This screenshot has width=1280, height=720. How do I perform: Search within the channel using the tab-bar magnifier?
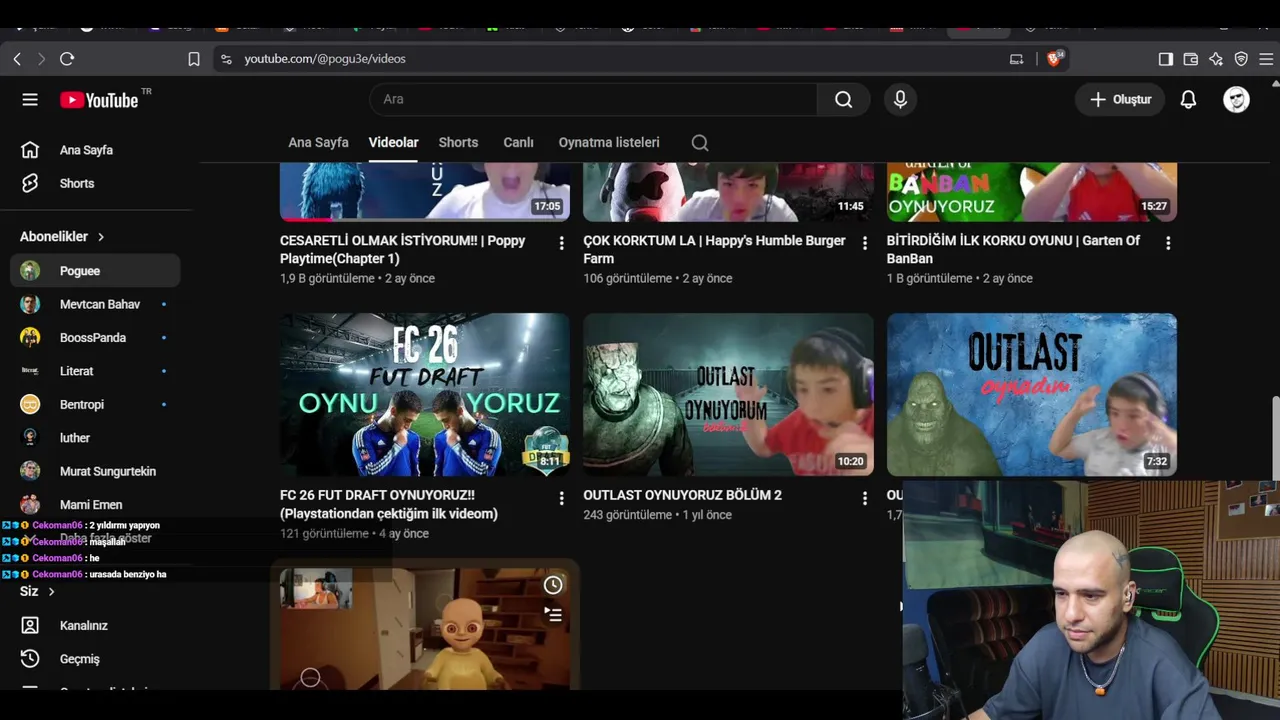(700, 143)
